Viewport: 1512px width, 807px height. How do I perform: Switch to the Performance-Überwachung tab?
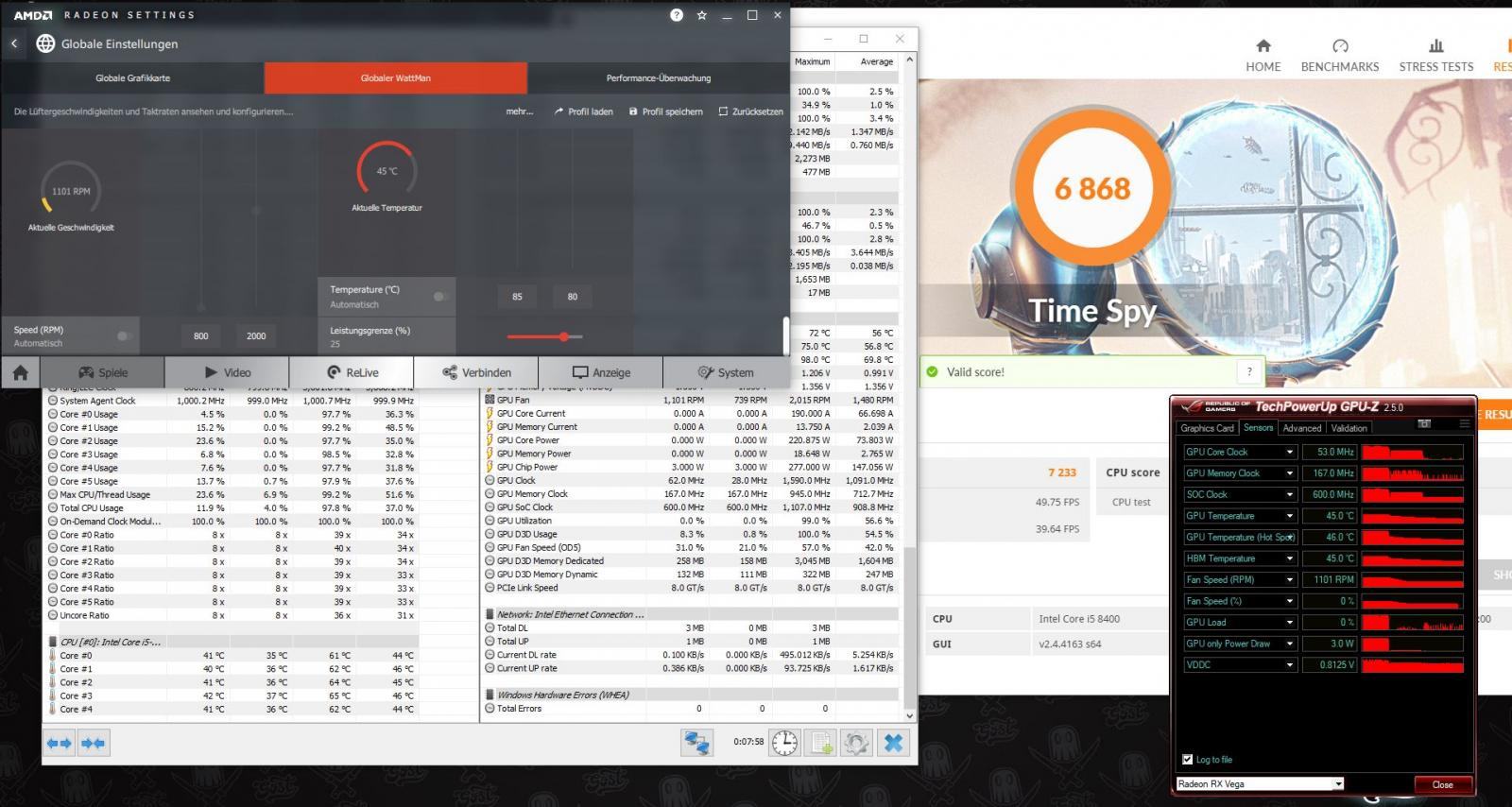[x=659, y=77]
